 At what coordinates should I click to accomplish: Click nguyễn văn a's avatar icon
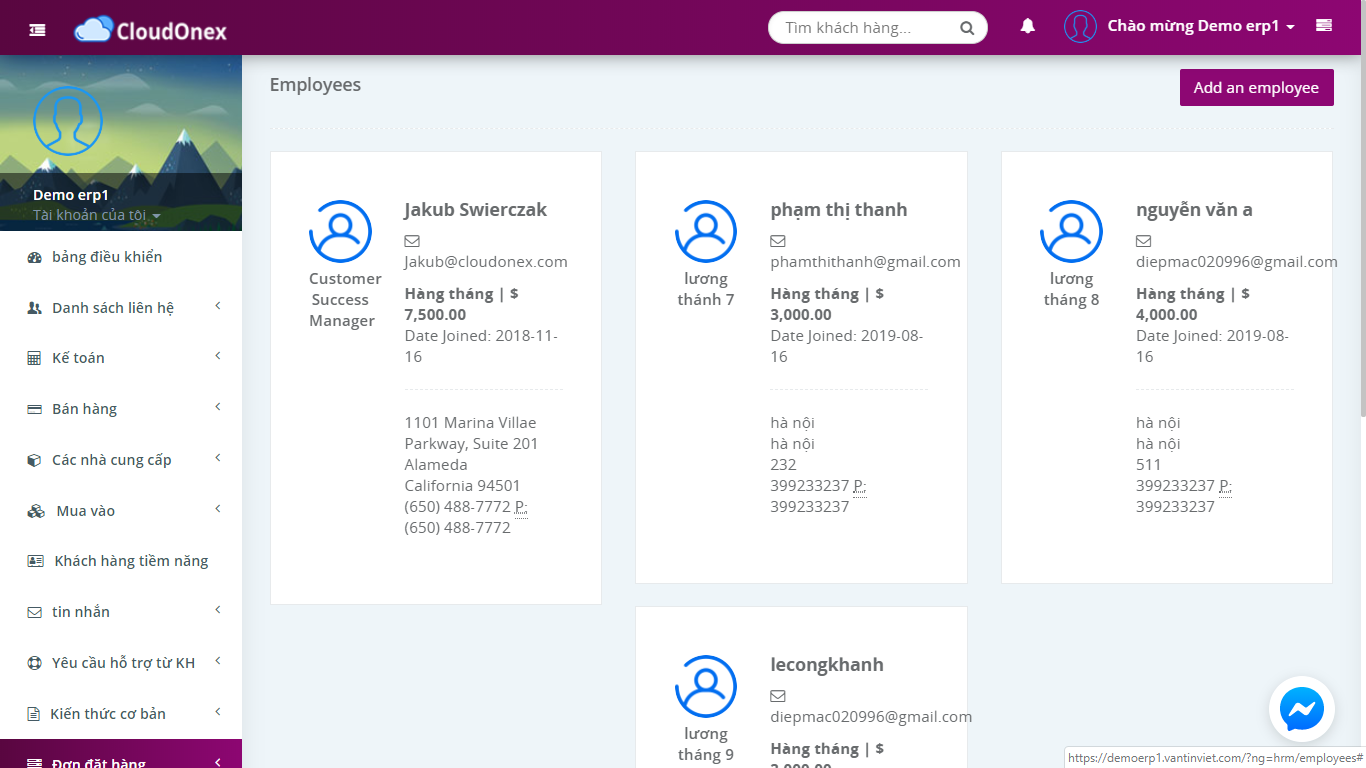1071,231
